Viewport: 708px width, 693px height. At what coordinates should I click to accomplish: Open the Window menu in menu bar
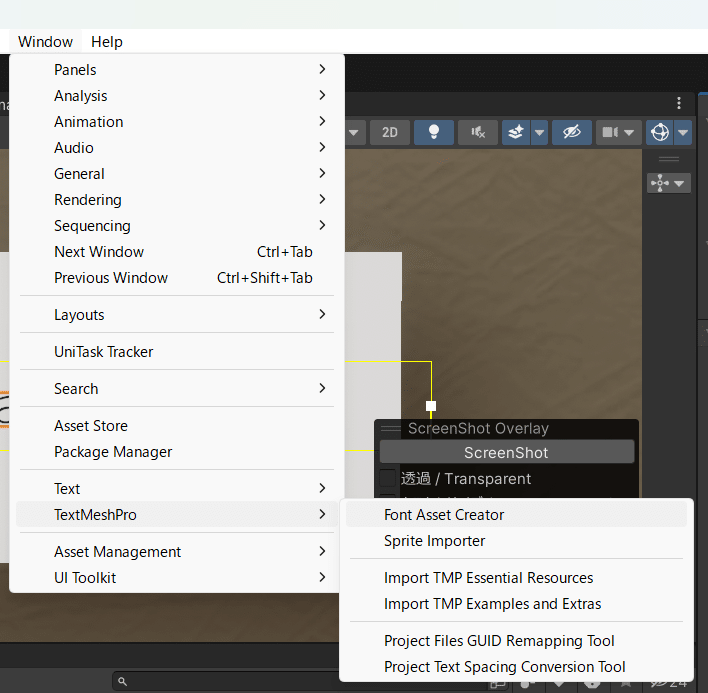[x=45, y=42]
